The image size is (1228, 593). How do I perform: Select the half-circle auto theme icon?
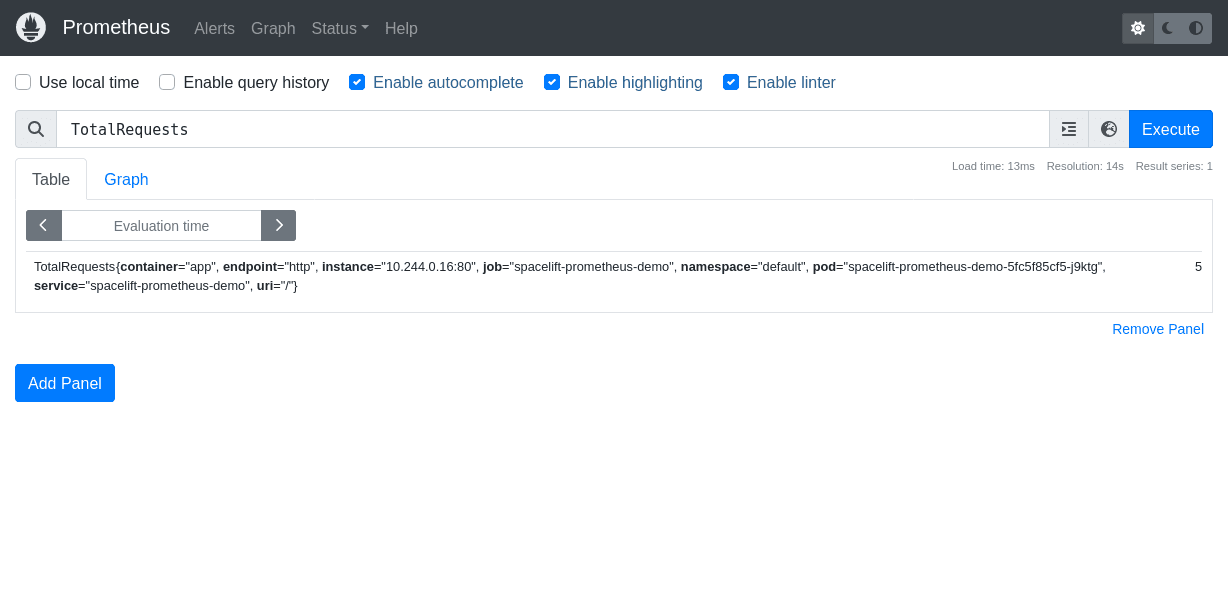coord(1197,28)
